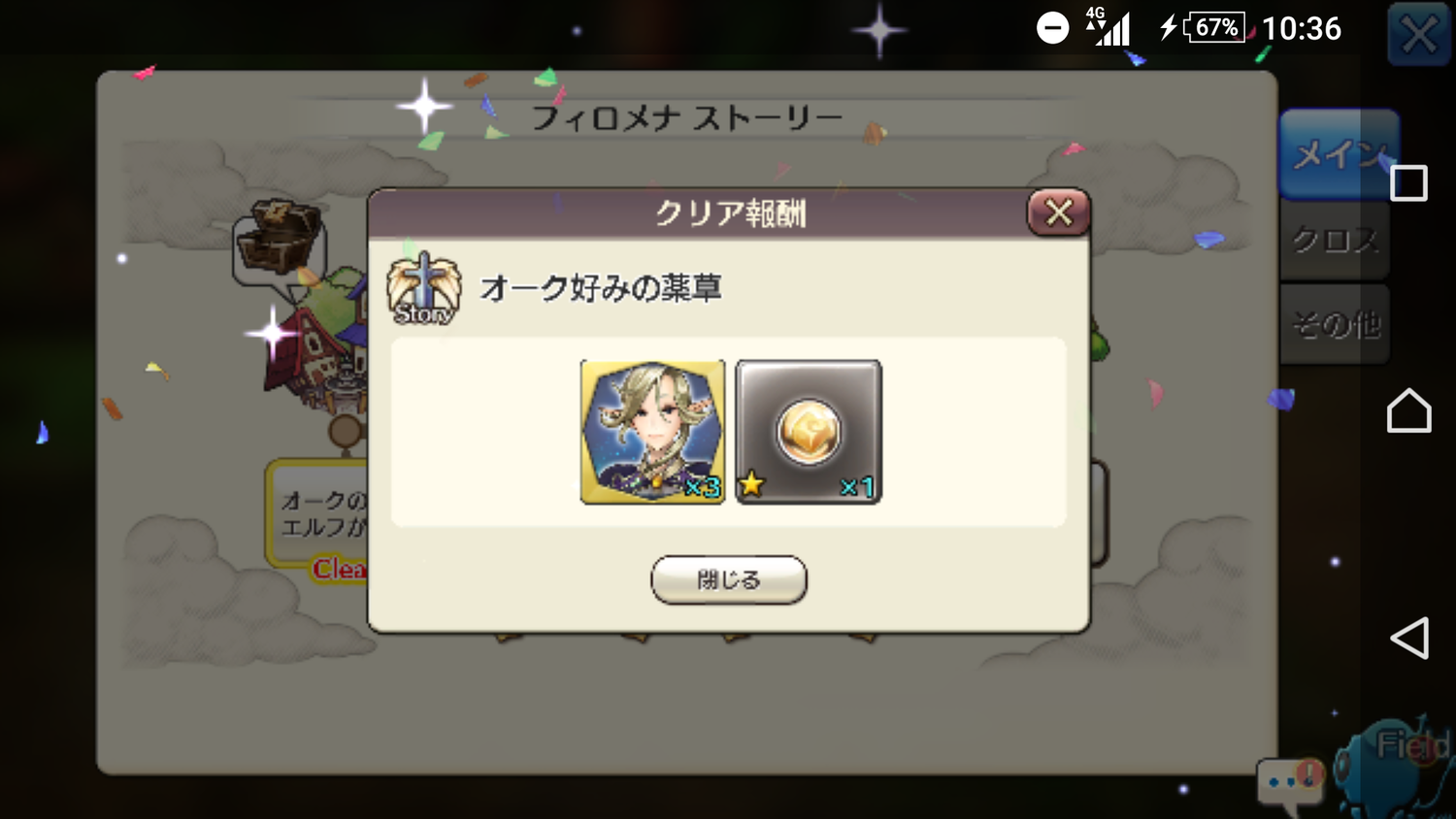Tap the battery 67% indicator
1456x819 pixels.
(1213, 27)
